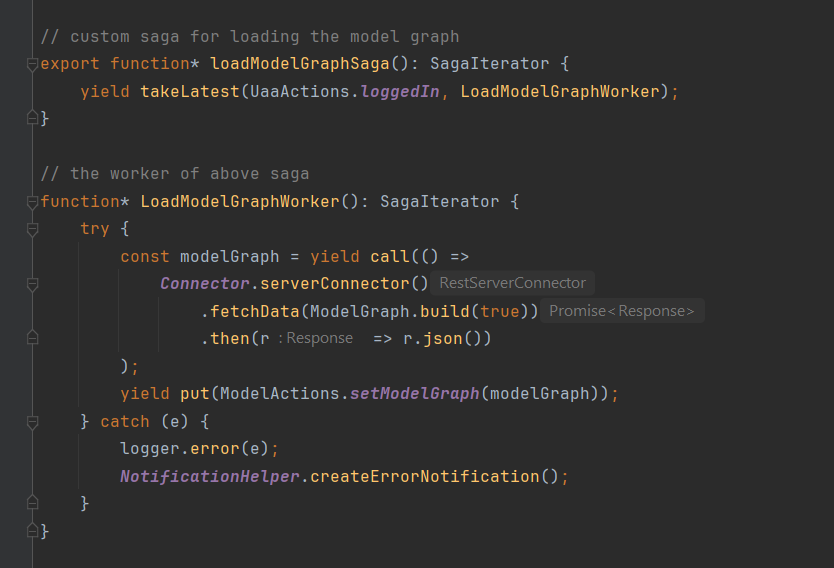
Task: Click the fold end marker closing LoadModelGraphWorker
Action: [x=32, y=530]
